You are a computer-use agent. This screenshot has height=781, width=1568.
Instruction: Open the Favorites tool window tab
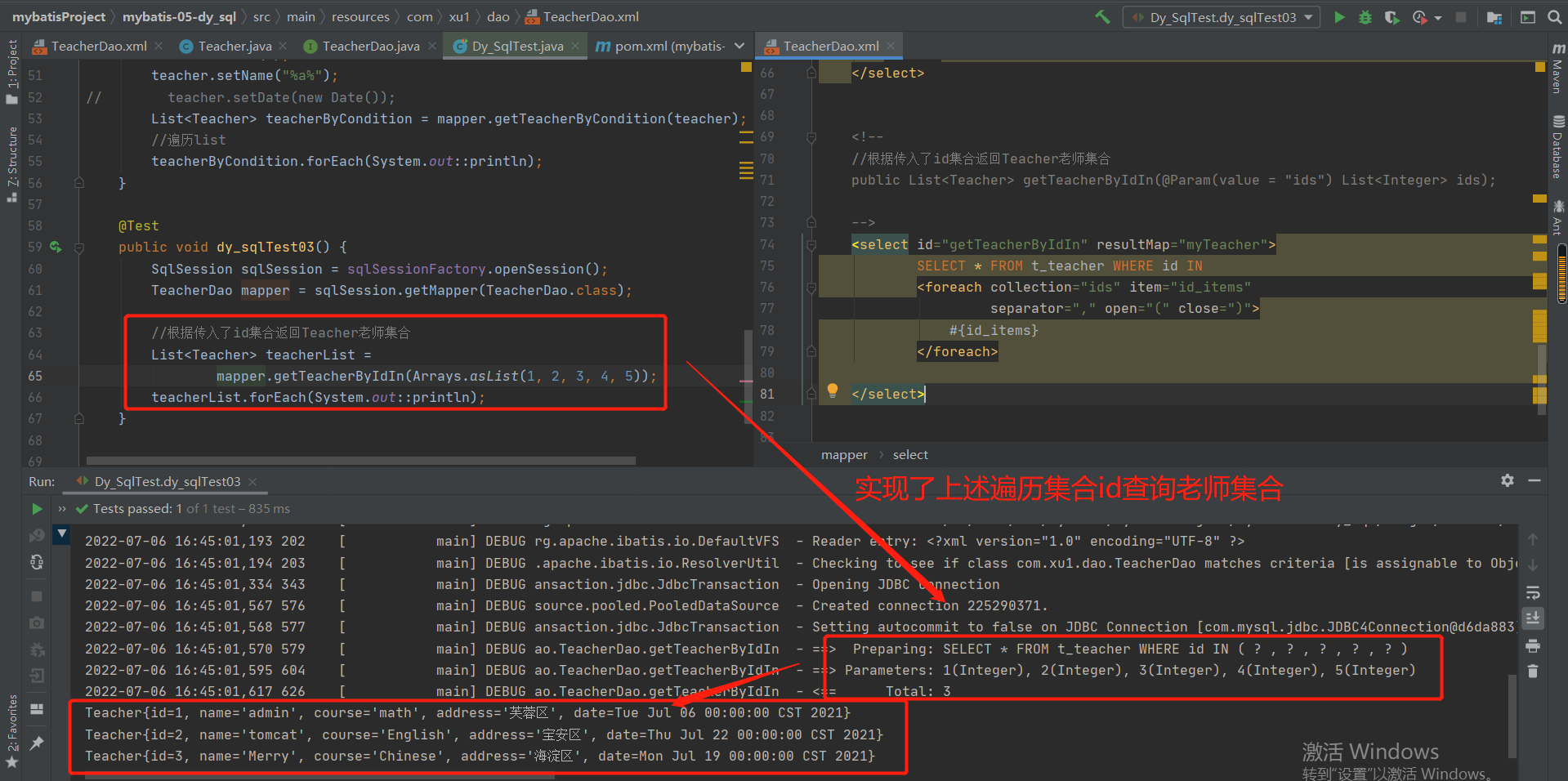coord(11,732)
